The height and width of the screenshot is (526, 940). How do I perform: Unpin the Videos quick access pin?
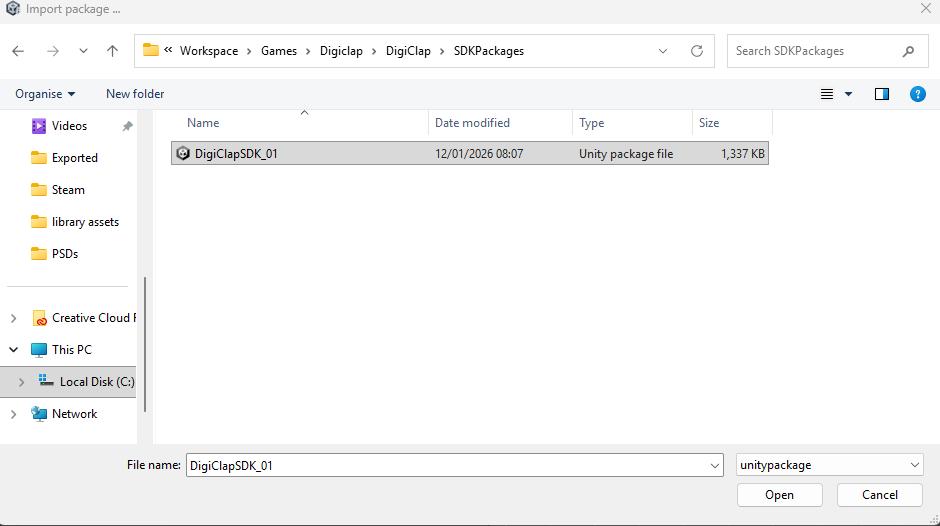click(x=127, y=127)
